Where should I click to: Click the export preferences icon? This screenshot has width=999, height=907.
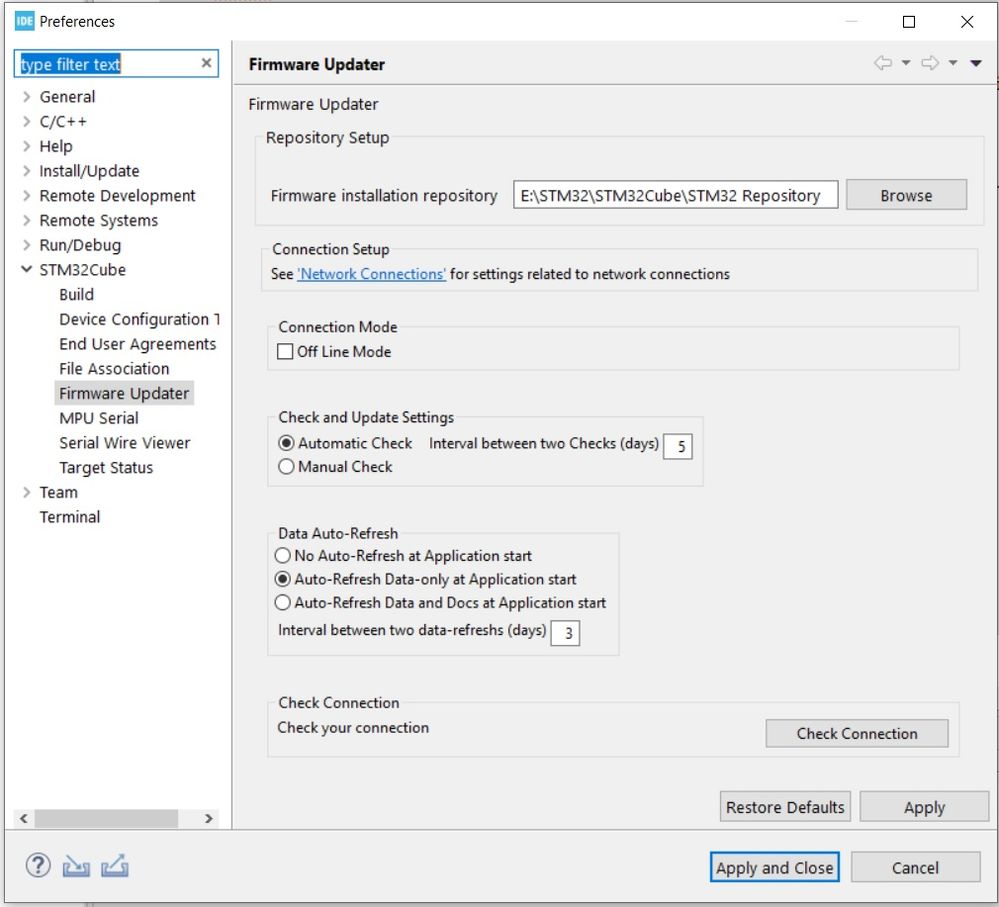point(115,866)
